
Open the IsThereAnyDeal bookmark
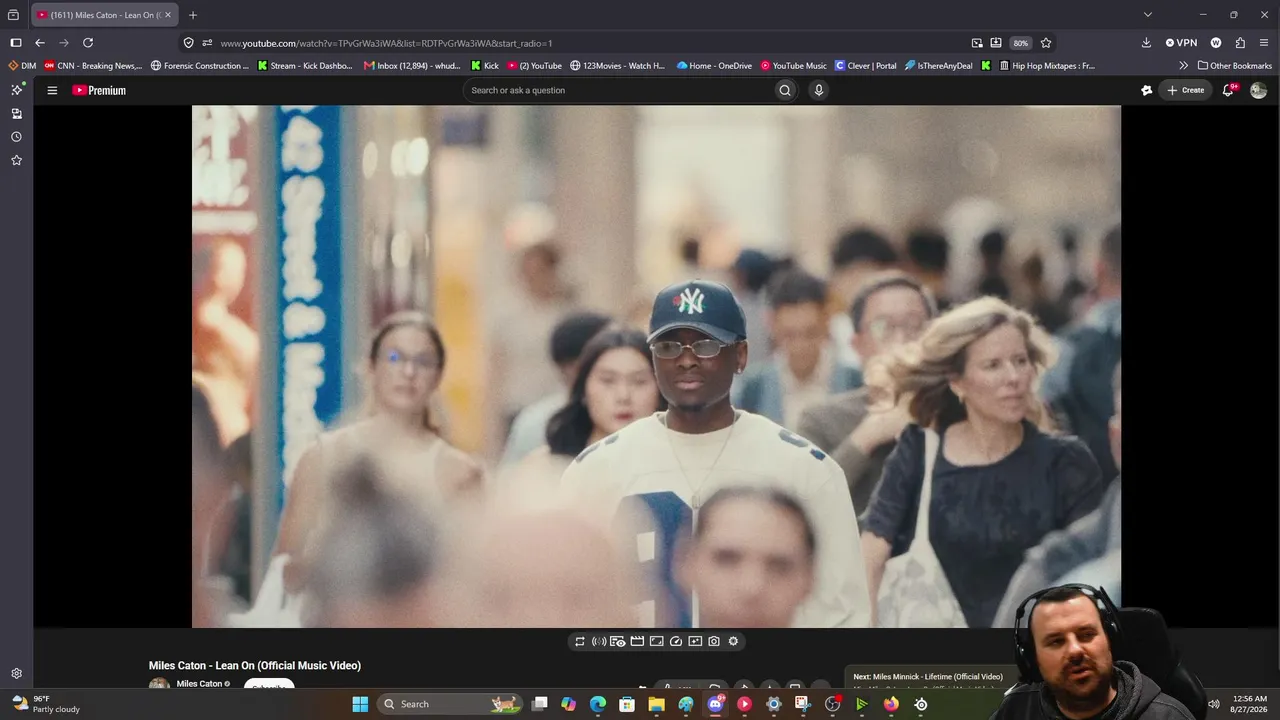coord(939,66)
